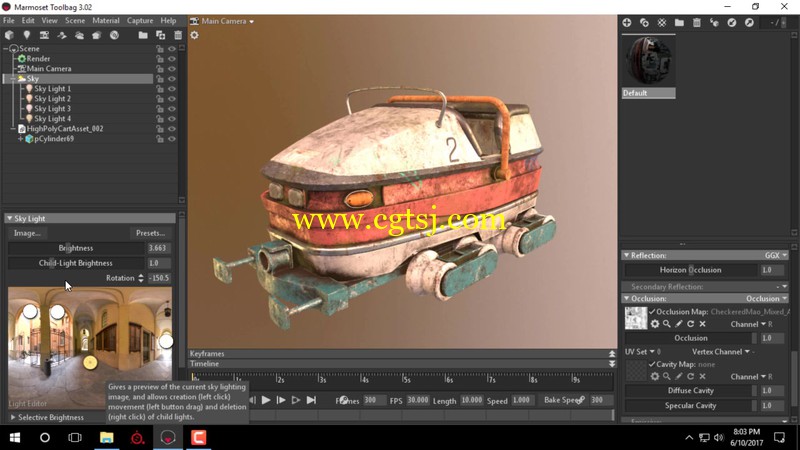
Task: Collapse the Keyframes panel bar
Action: coord(612,354)
